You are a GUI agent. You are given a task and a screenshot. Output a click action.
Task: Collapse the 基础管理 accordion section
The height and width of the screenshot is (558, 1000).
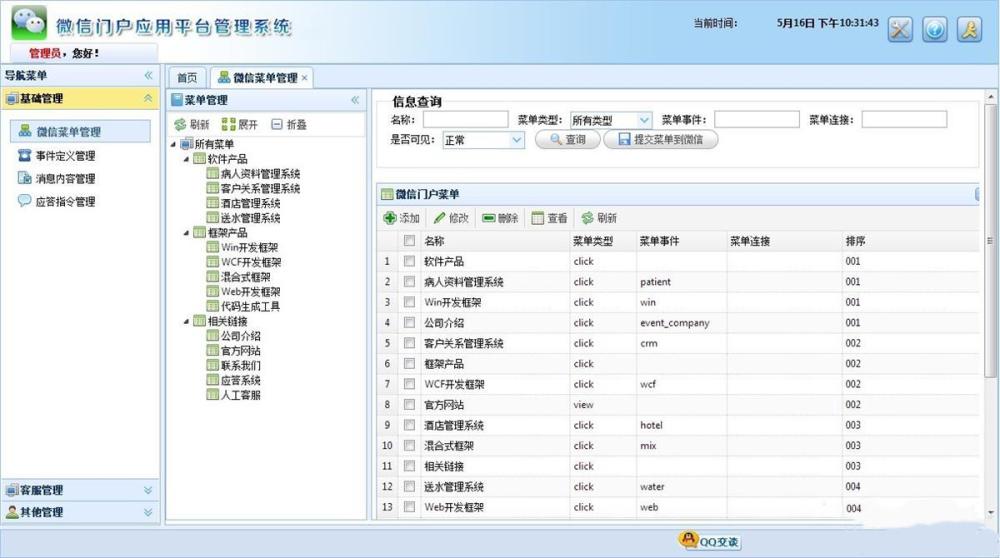148,98
